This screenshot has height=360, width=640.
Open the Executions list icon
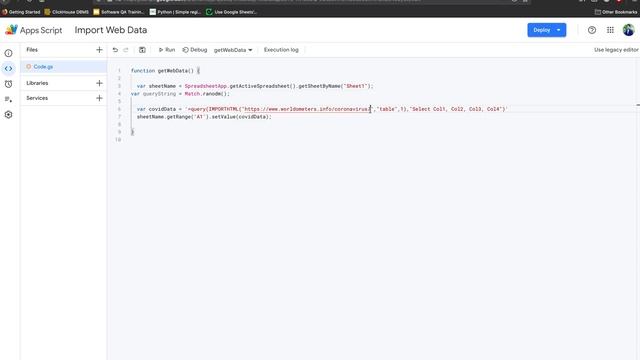[x=8, y=99]
